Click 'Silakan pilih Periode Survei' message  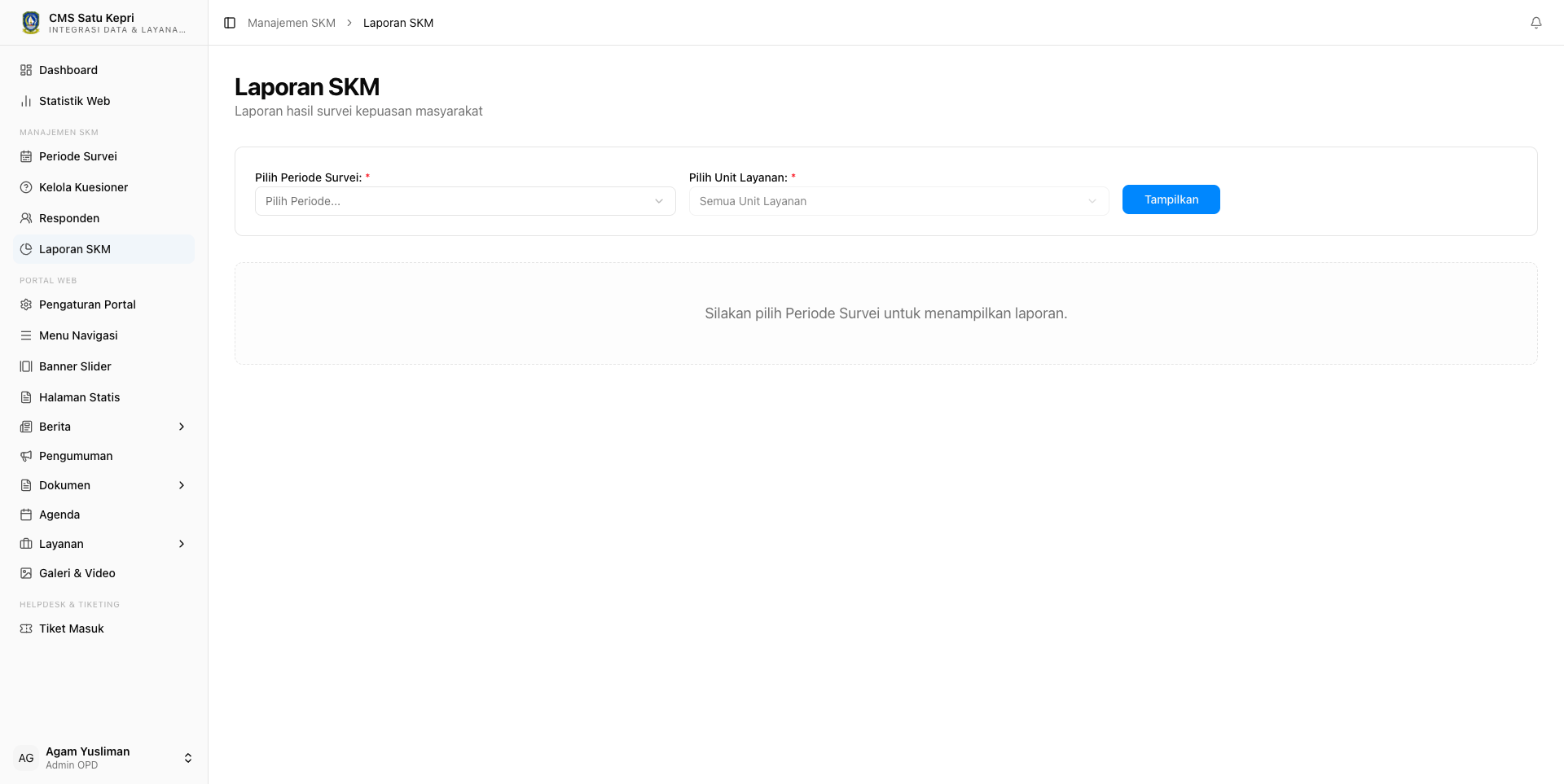886,313
